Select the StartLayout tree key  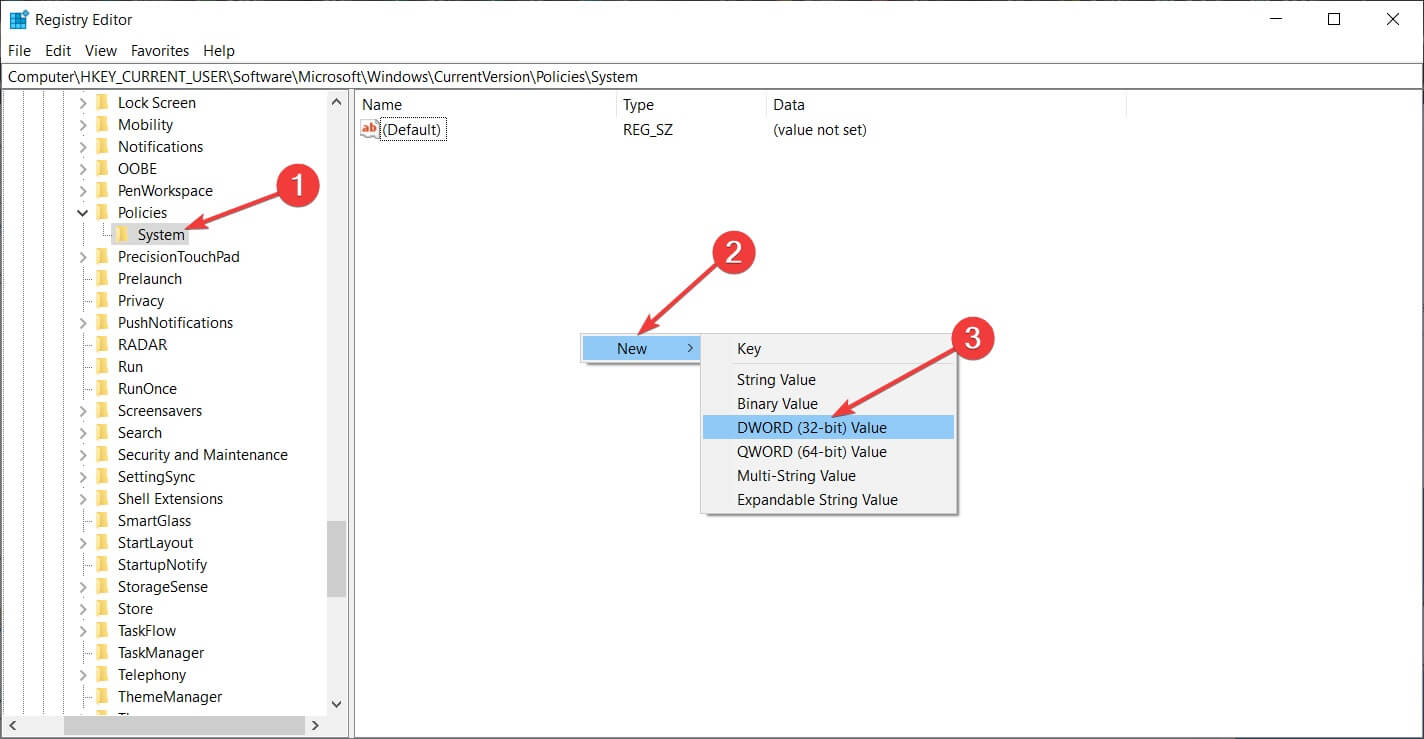pos(155,542)
